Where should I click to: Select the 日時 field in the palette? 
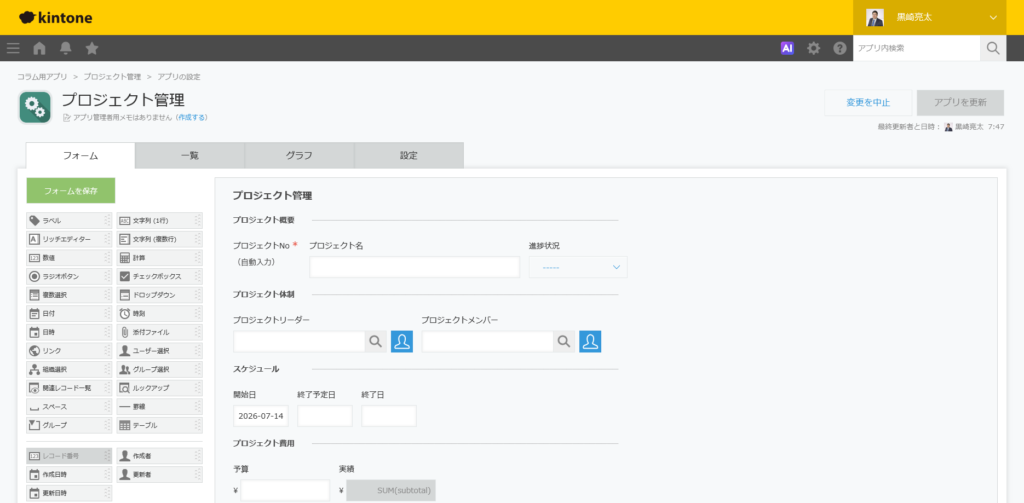tap(69, 333)
